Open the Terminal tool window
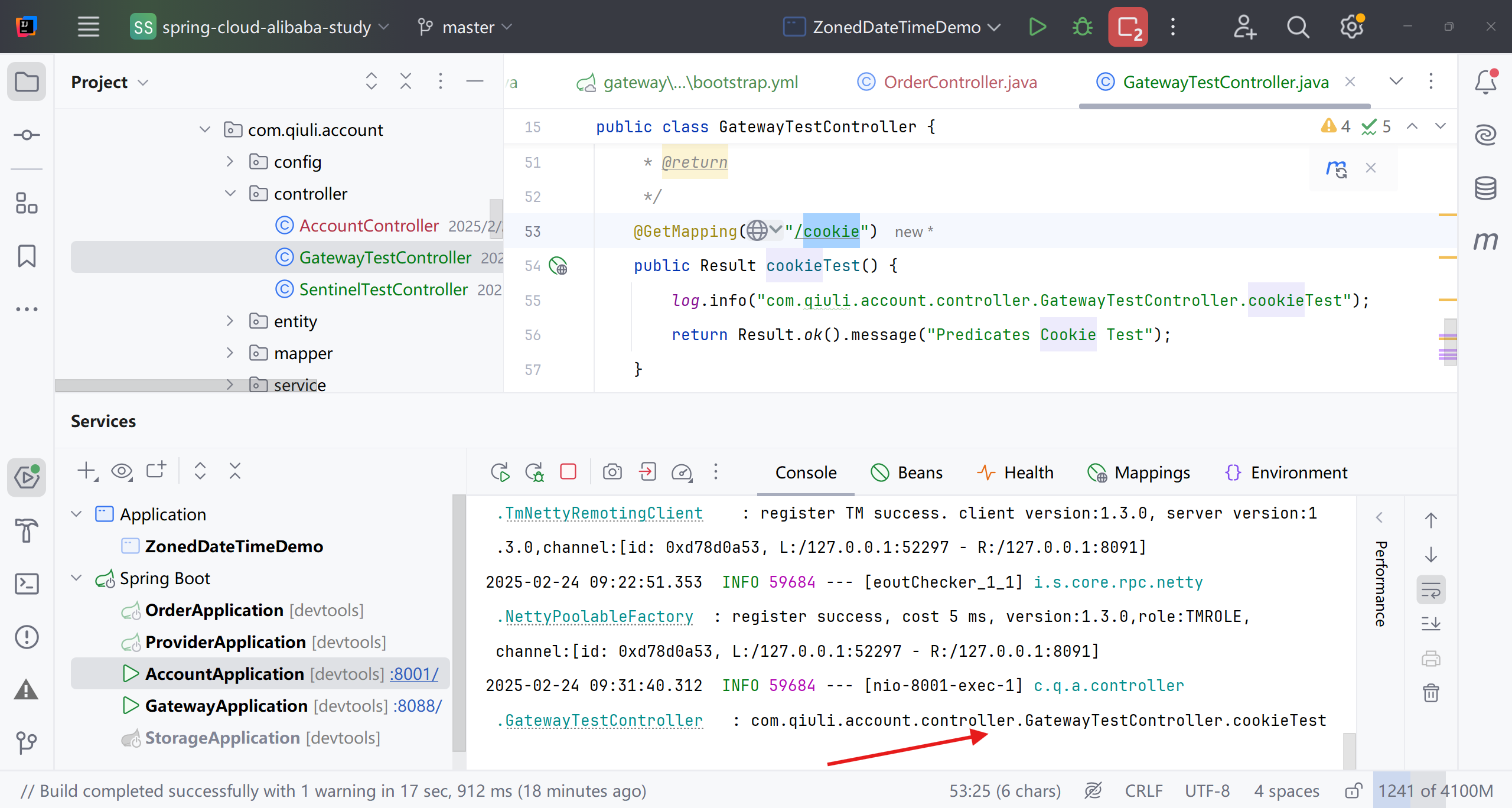Screen dimensions: 1512x808 coord(27,584)
